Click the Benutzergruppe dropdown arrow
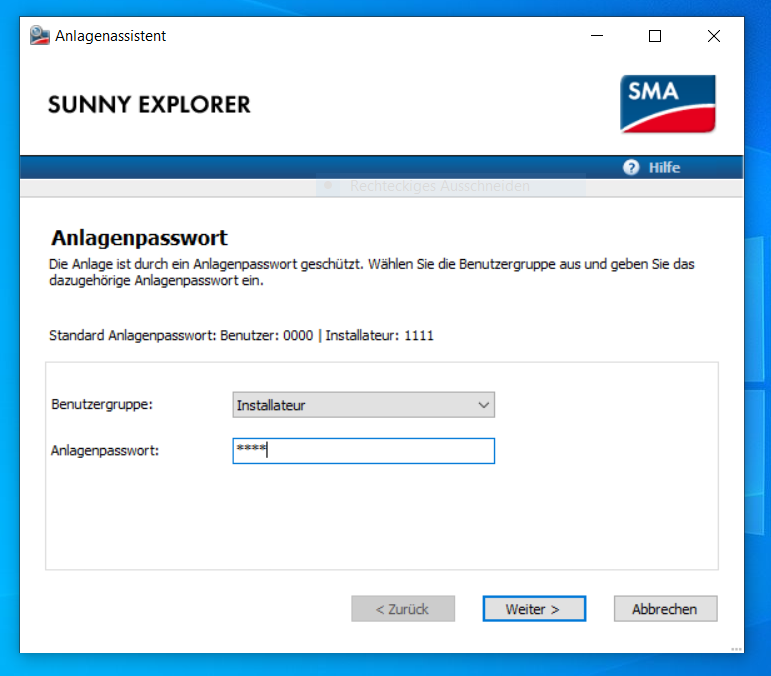This screenshot has height=676, width=771. [483, 405]
